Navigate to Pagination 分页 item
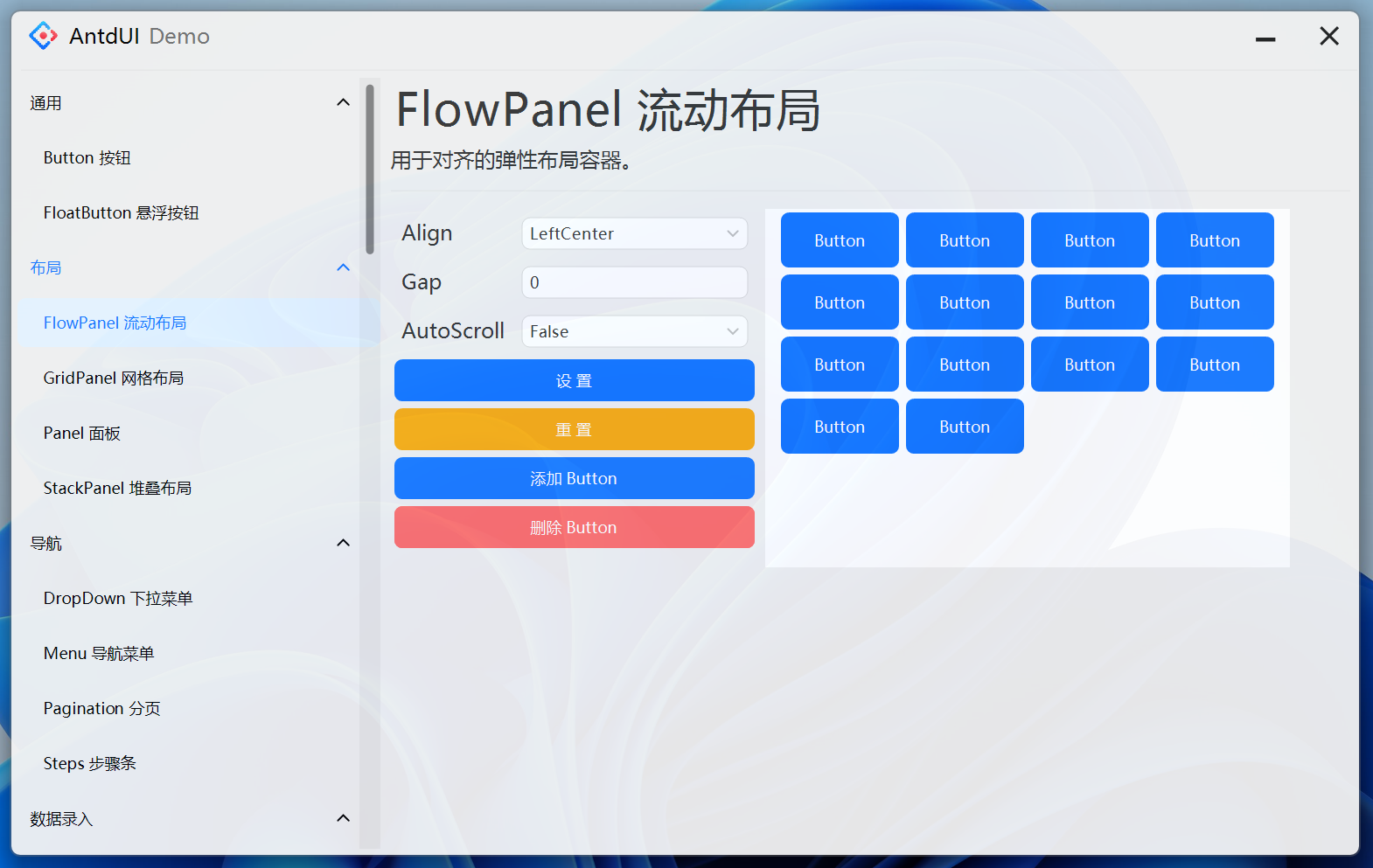Image resolution: width=1373 pixels, height=868 pixels. tap(102, 709)
